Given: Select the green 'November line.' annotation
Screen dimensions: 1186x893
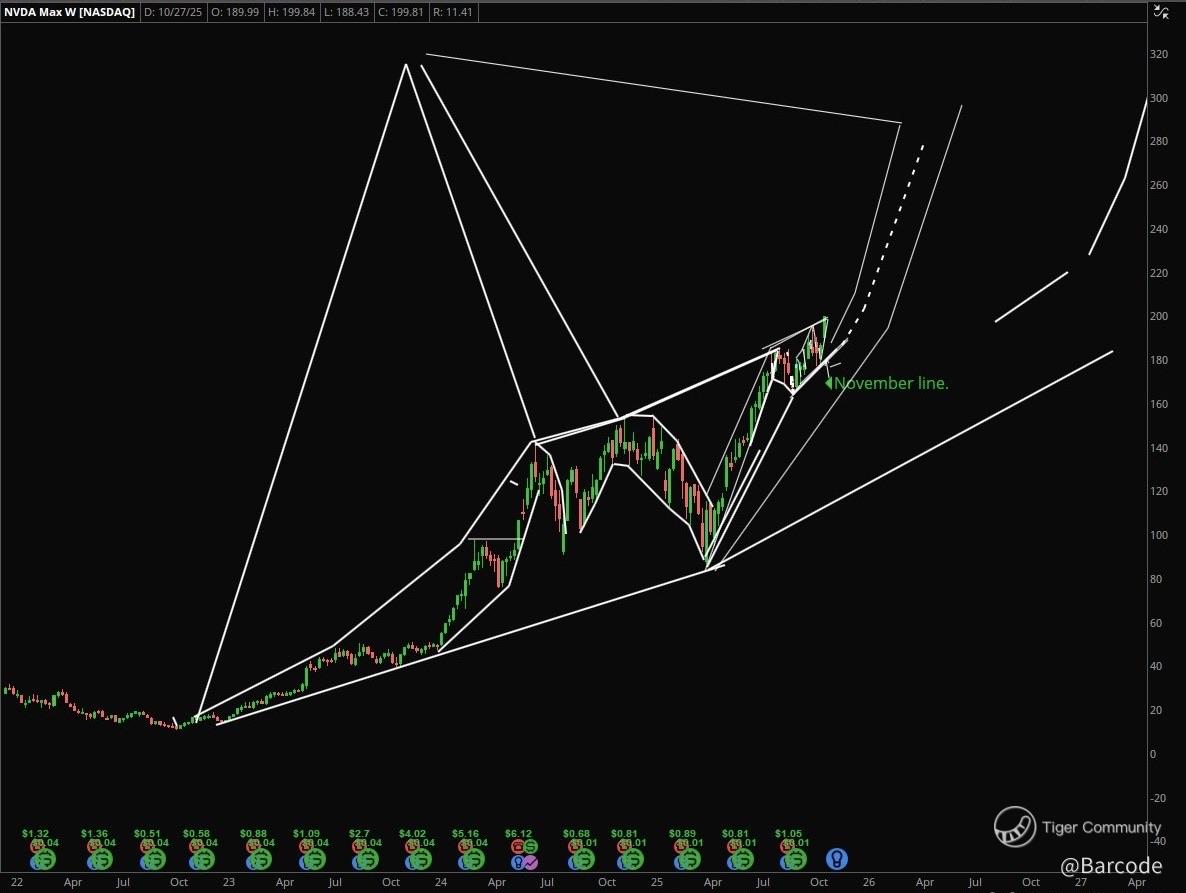Looking at the screenshot, I should coord(891,383).
